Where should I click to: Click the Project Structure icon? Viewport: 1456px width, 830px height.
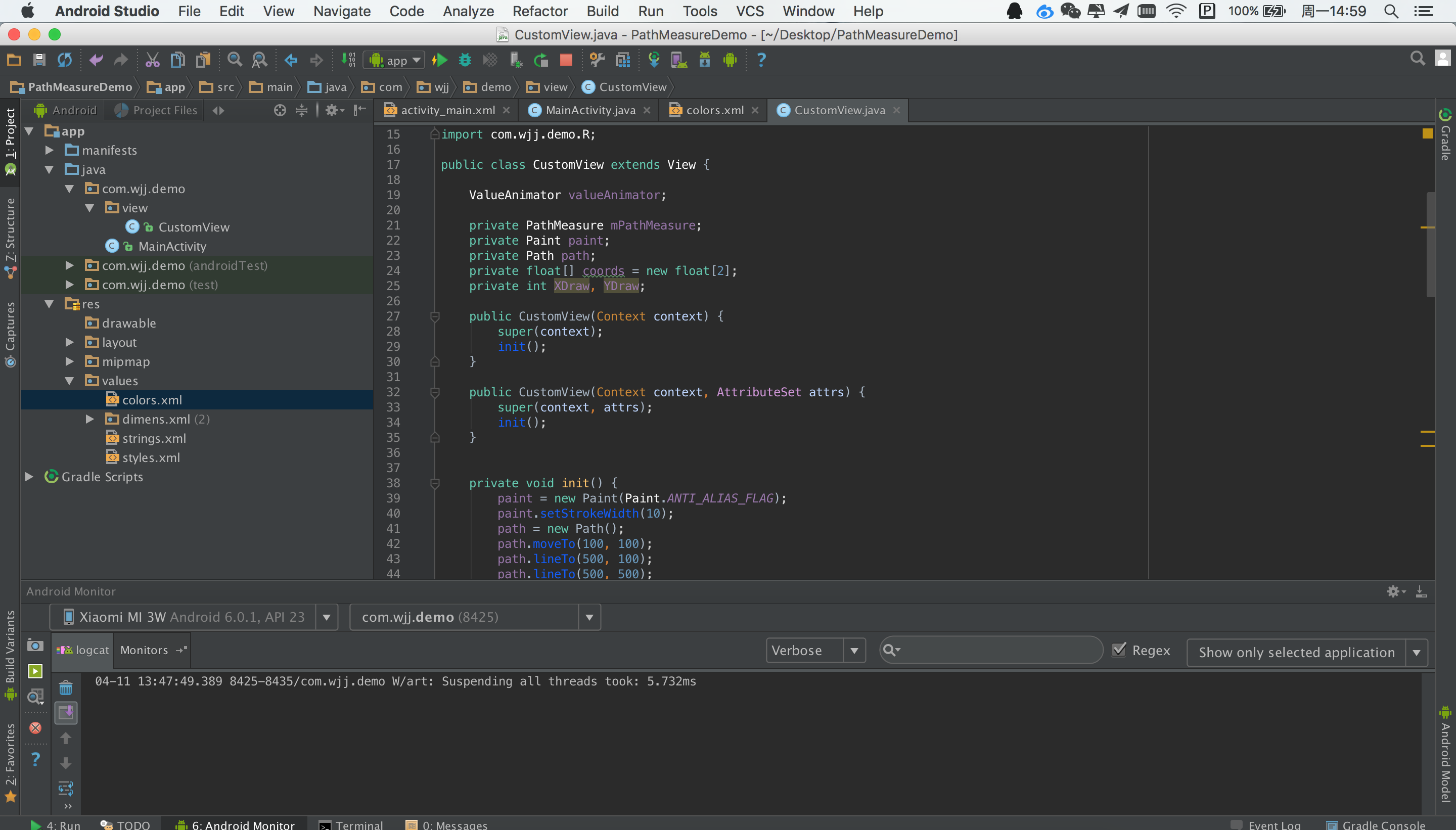622,60
